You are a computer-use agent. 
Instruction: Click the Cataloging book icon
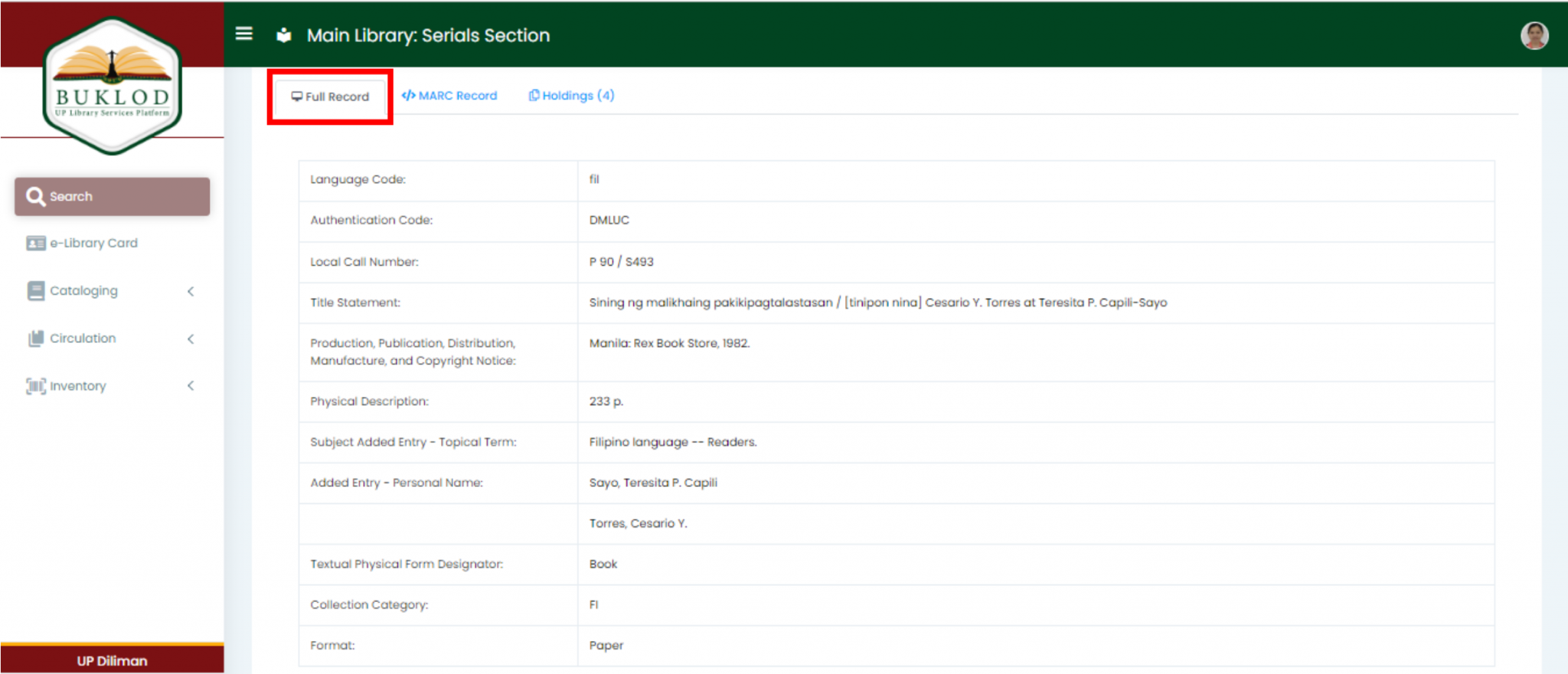coord(36,291)
